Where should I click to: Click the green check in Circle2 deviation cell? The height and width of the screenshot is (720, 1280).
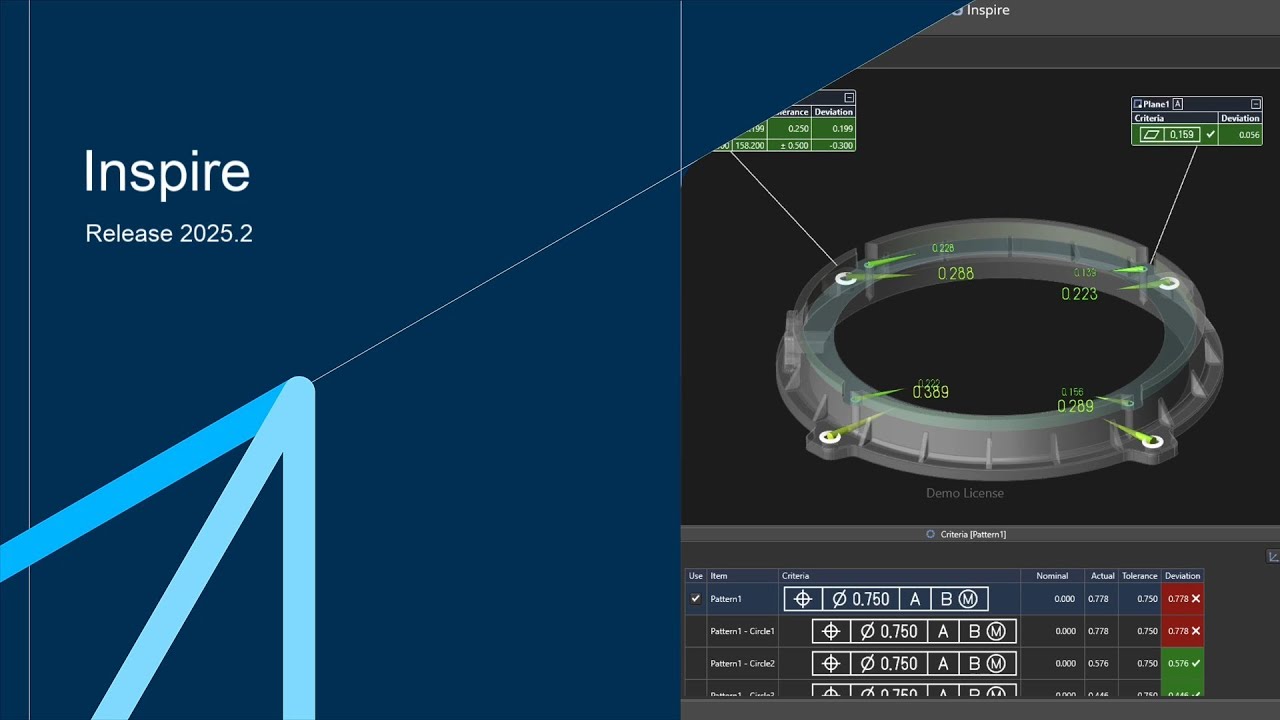[x=1196, y=663]
